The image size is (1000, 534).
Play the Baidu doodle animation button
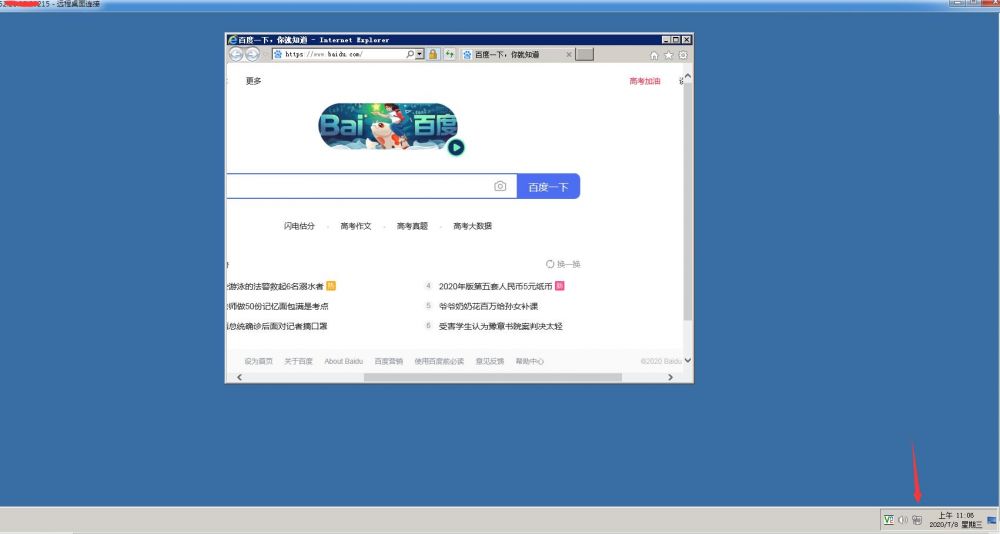pos(456,148)
